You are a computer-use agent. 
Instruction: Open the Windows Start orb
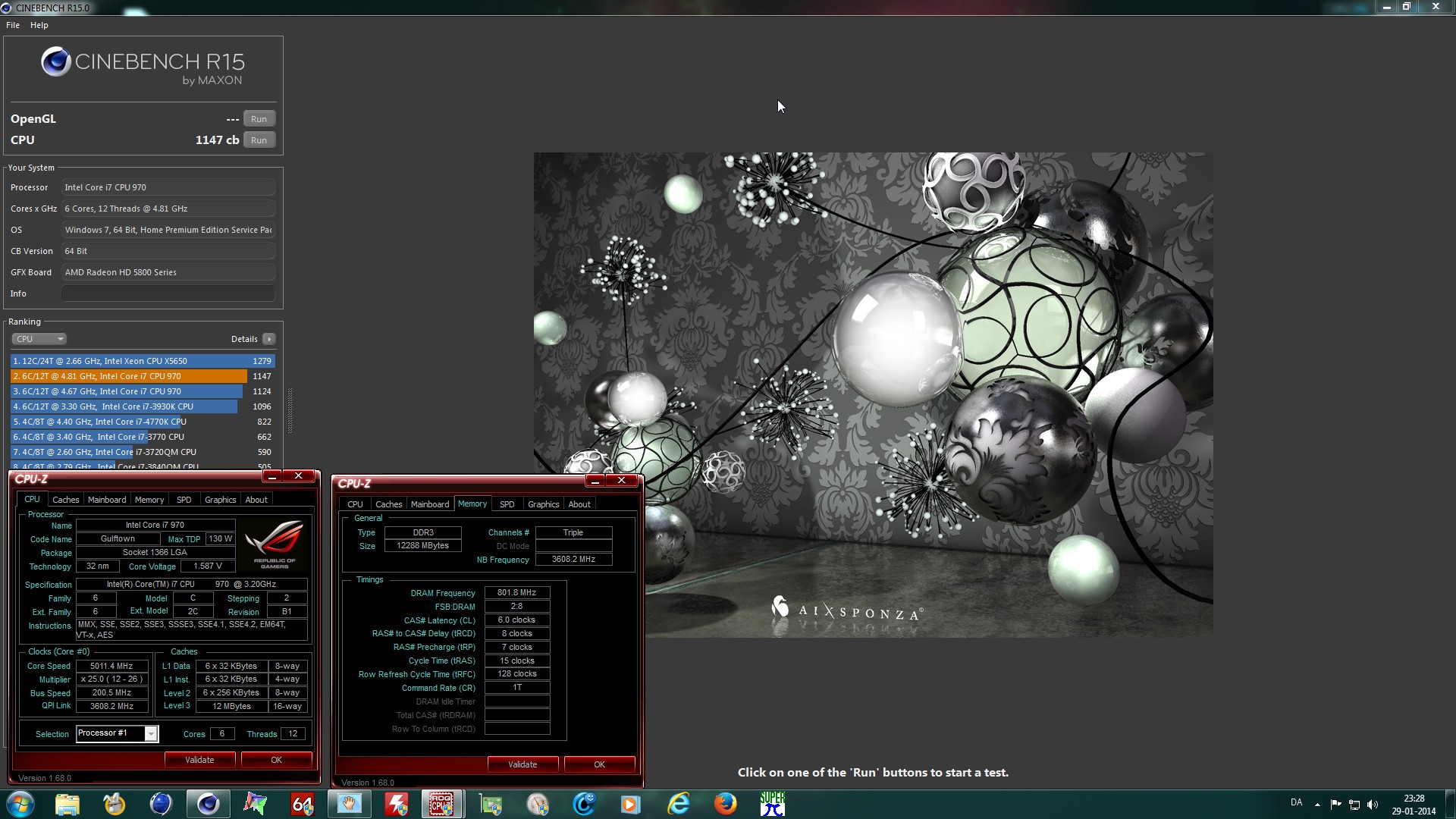(20, 804)
